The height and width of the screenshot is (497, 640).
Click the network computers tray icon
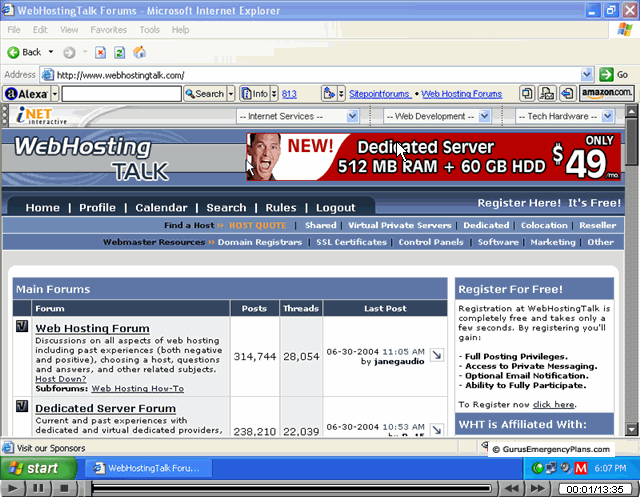click(x=551, y=468)
